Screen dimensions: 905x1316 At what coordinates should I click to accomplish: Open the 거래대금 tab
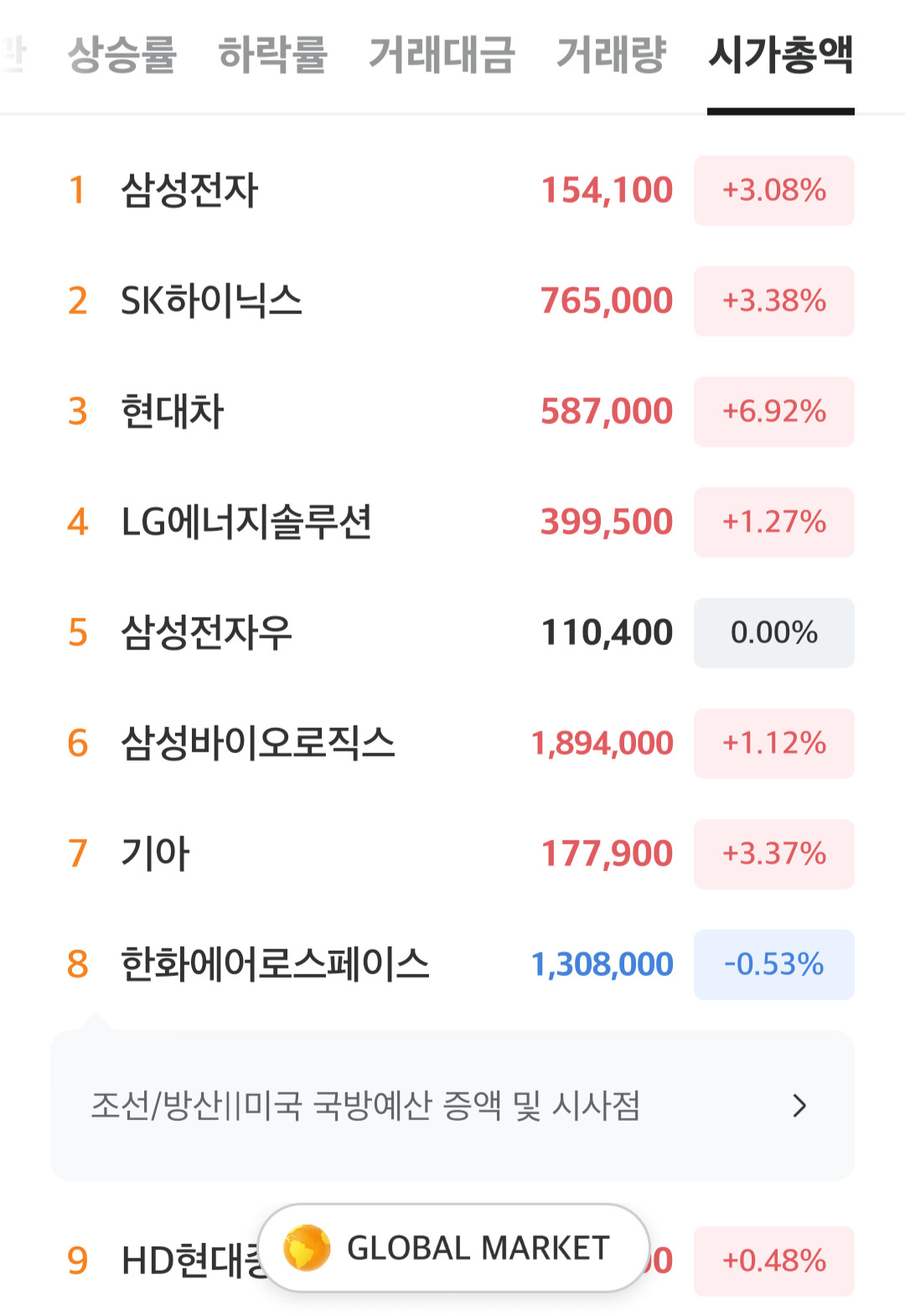click(442, 55)
